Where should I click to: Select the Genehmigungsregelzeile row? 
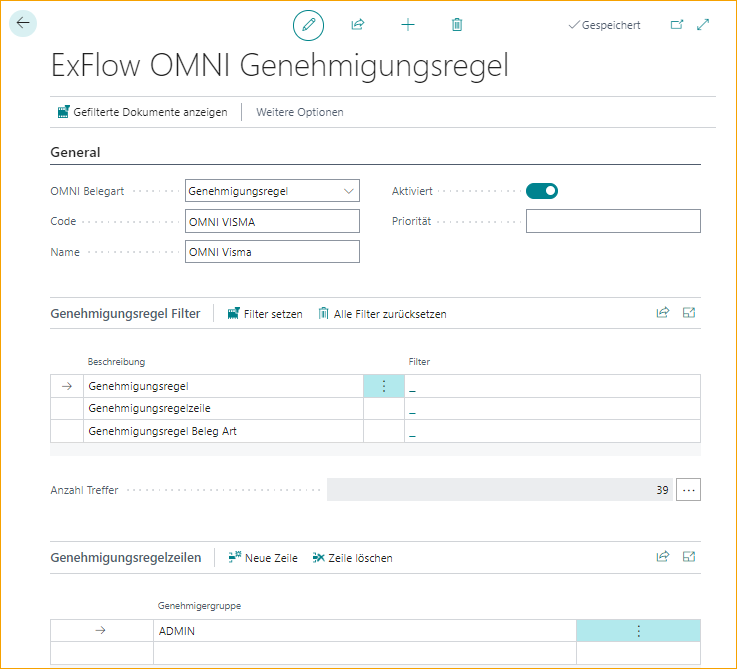point(223,409)
